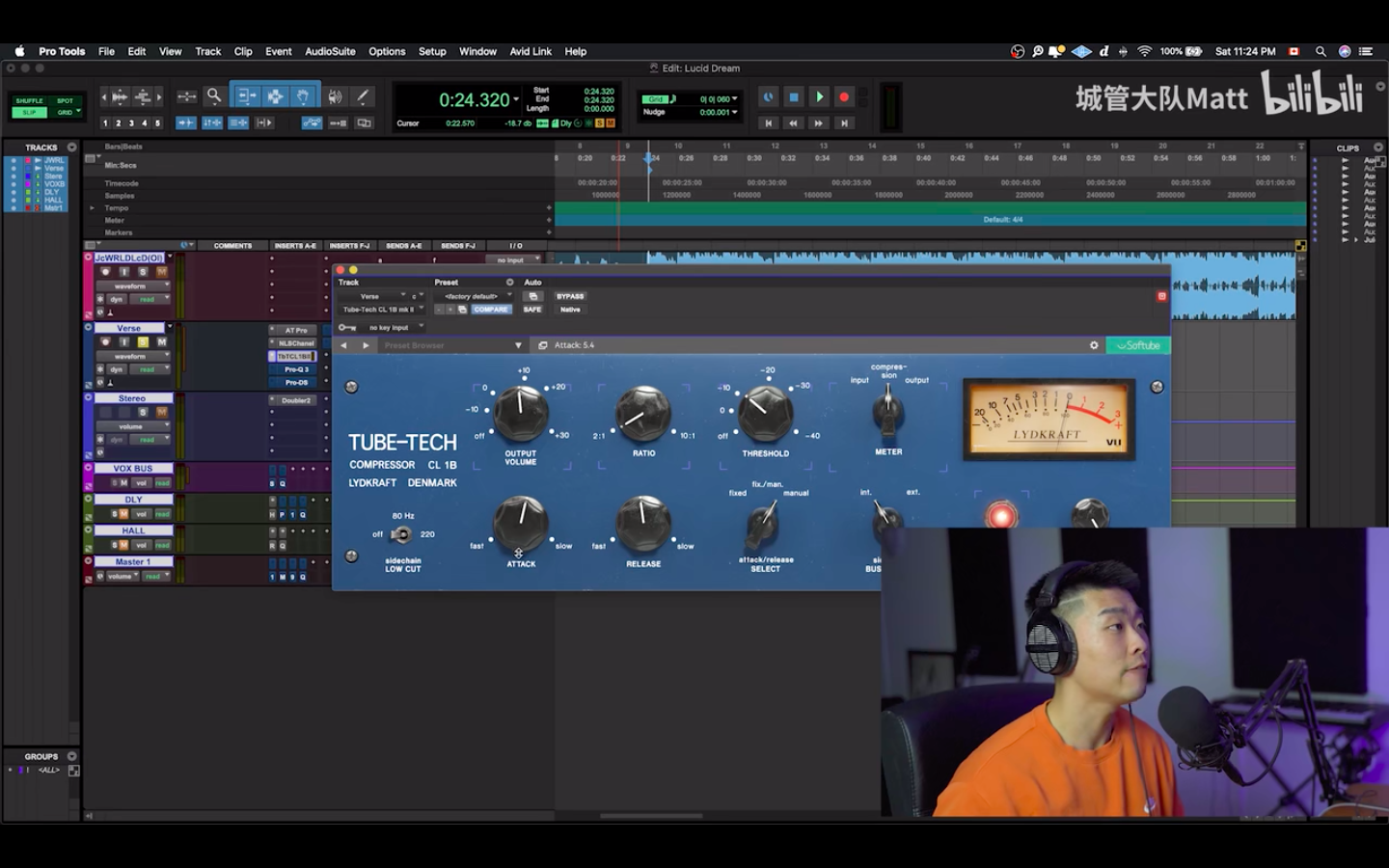Click the Auto plug-in automation enable icon
The image size is (1389, 868).
532,296
